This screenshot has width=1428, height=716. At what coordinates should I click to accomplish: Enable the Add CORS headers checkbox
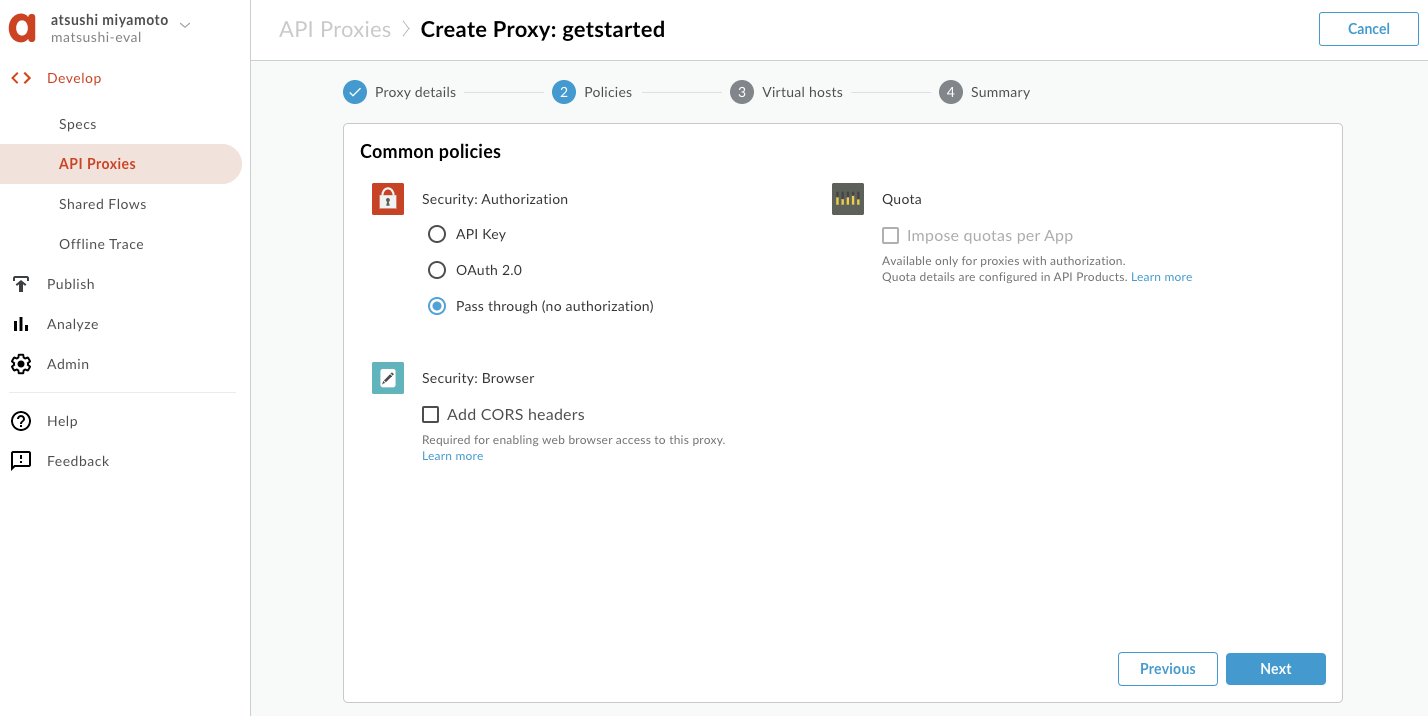click(431, 414)
